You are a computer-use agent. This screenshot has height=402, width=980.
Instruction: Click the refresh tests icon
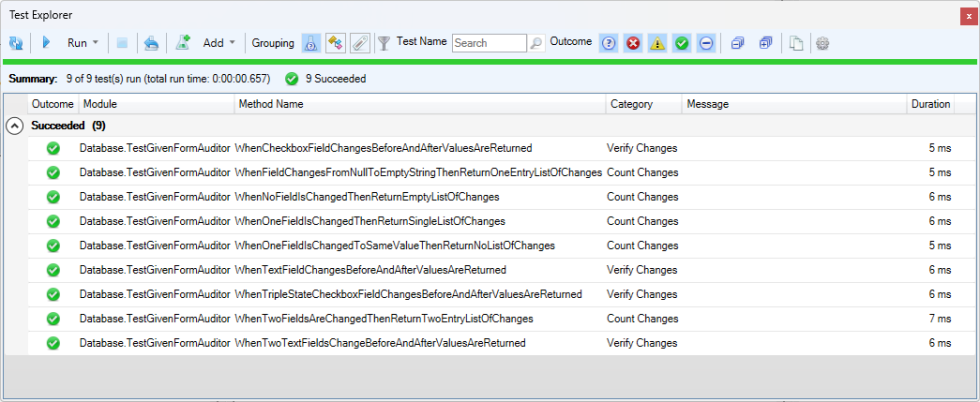[16, 43]
